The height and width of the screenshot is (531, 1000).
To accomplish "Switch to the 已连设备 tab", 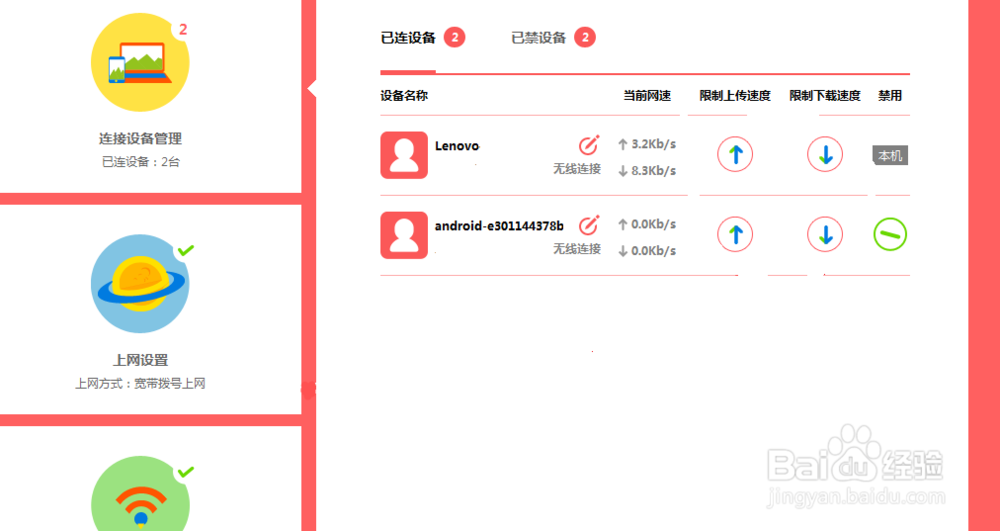I will point(408,38).
